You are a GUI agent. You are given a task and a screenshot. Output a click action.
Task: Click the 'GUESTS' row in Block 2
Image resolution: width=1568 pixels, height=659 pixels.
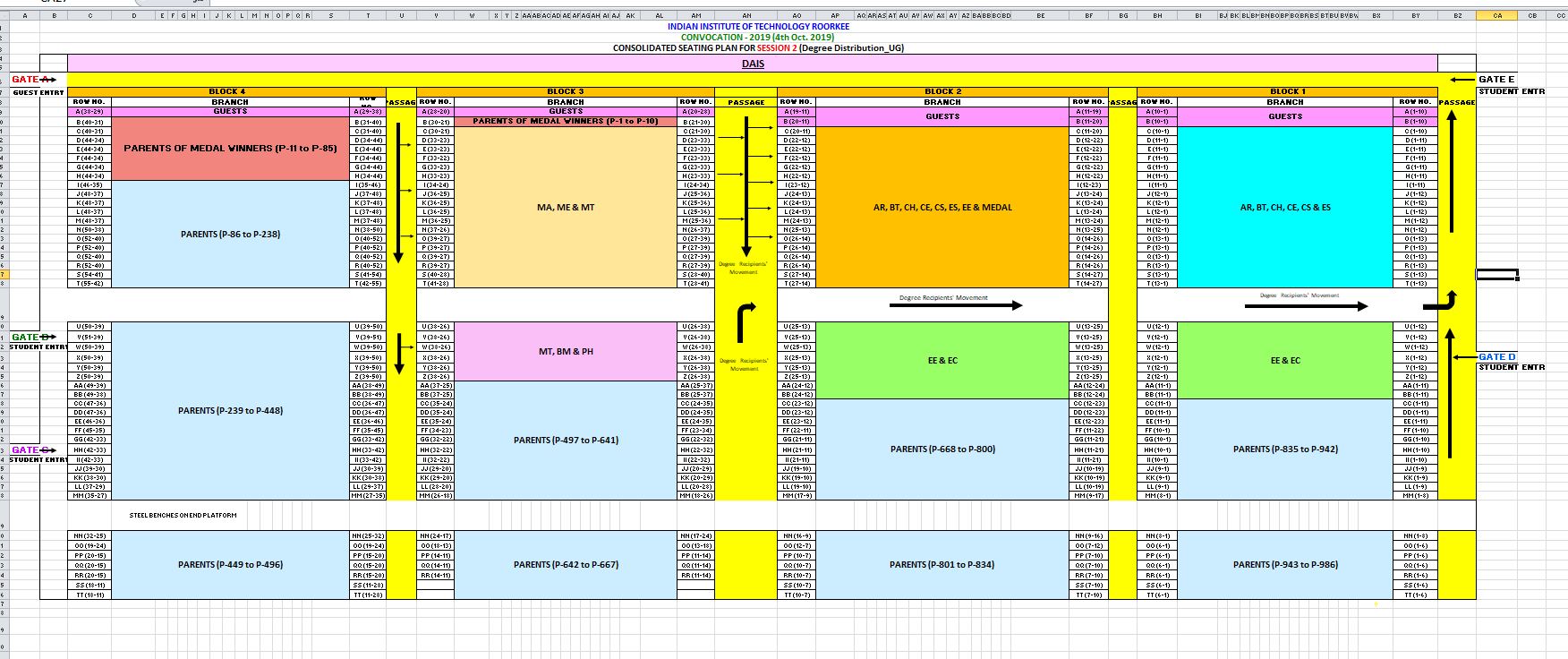pyautogui.click(x=942, y=116)
